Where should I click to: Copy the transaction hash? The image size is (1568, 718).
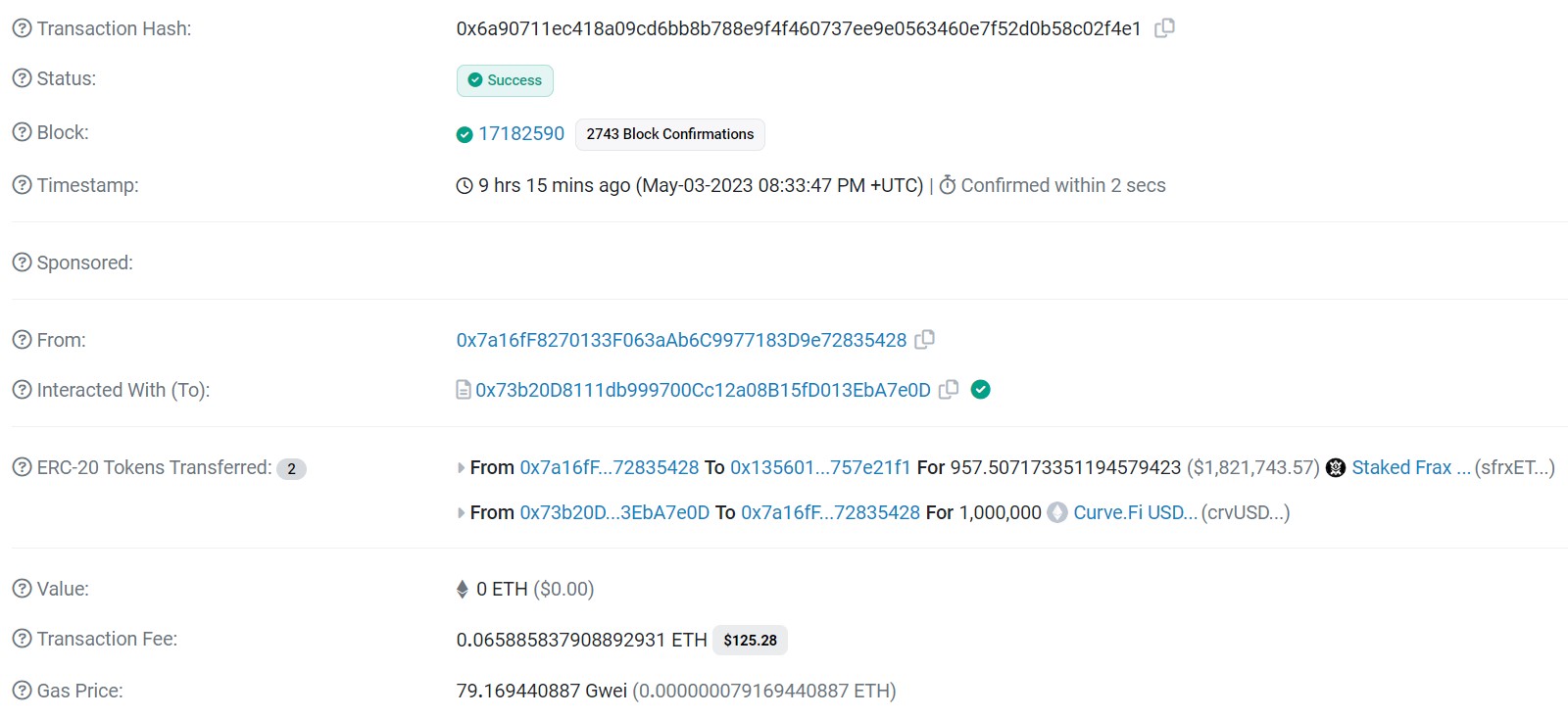coord(1164,28)
